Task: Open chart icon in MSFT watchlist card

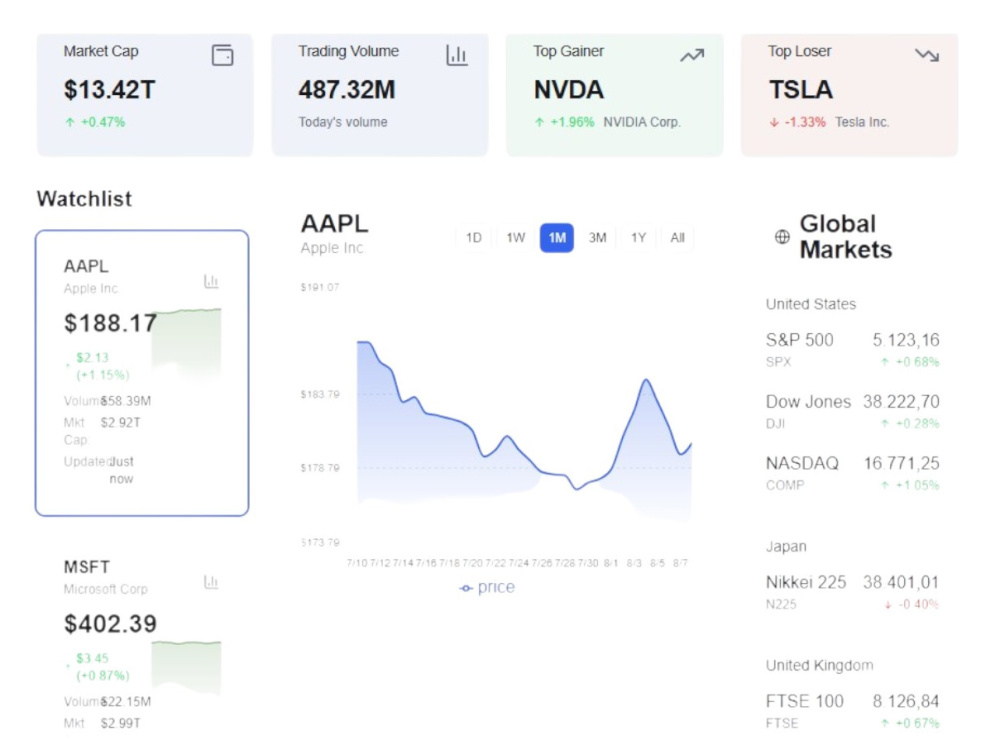Action: click(211, 582)
